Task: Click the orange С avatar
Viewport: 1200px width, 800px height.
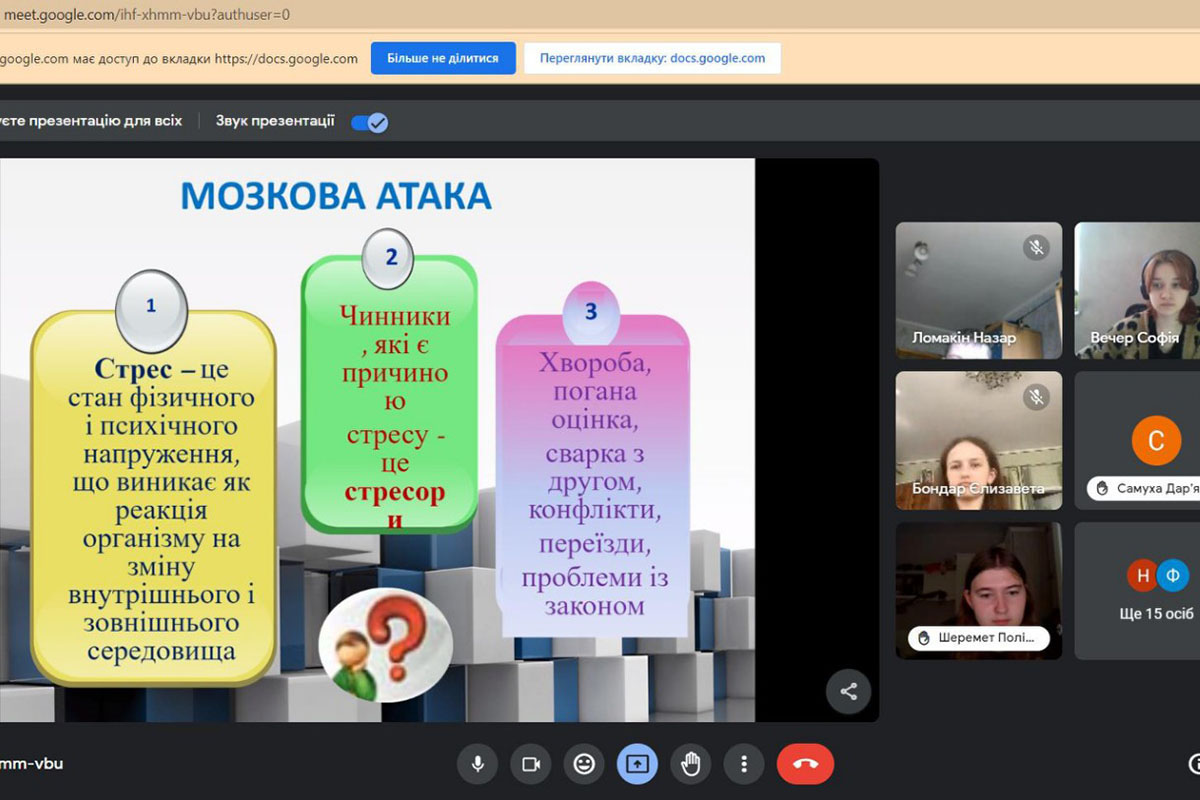Action: 1156,440
